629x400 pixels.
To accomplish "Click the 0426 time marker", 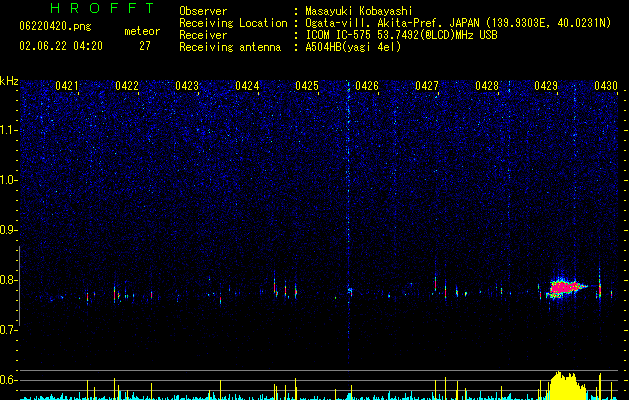I will 367,86.
